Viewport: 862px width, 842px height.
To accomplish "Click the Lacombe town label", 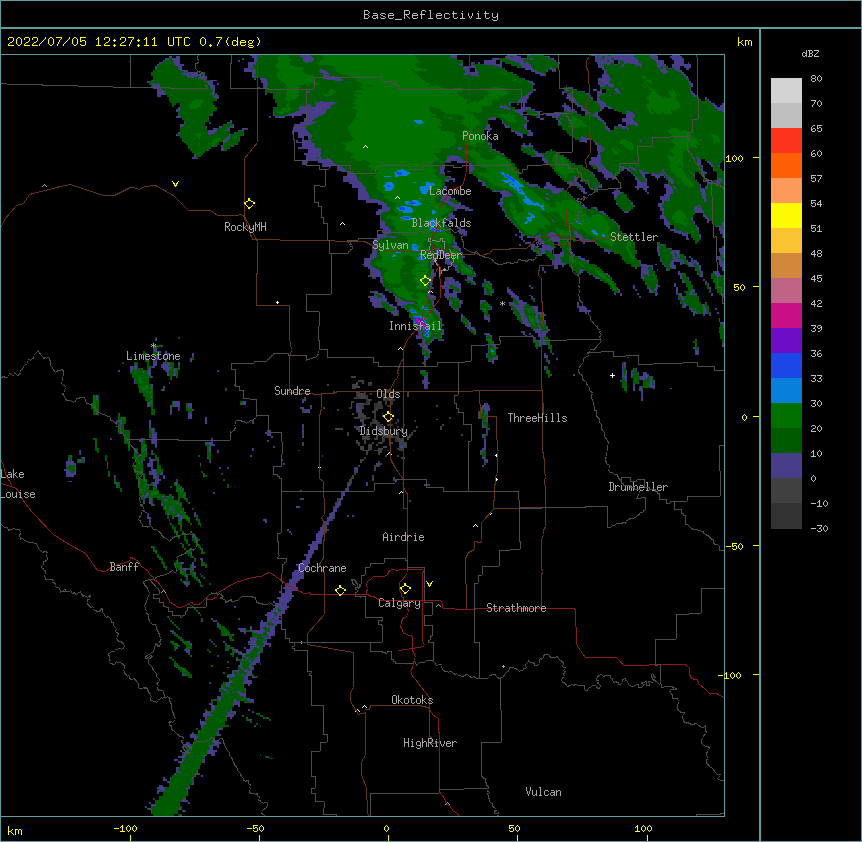I will click(450, 191).
